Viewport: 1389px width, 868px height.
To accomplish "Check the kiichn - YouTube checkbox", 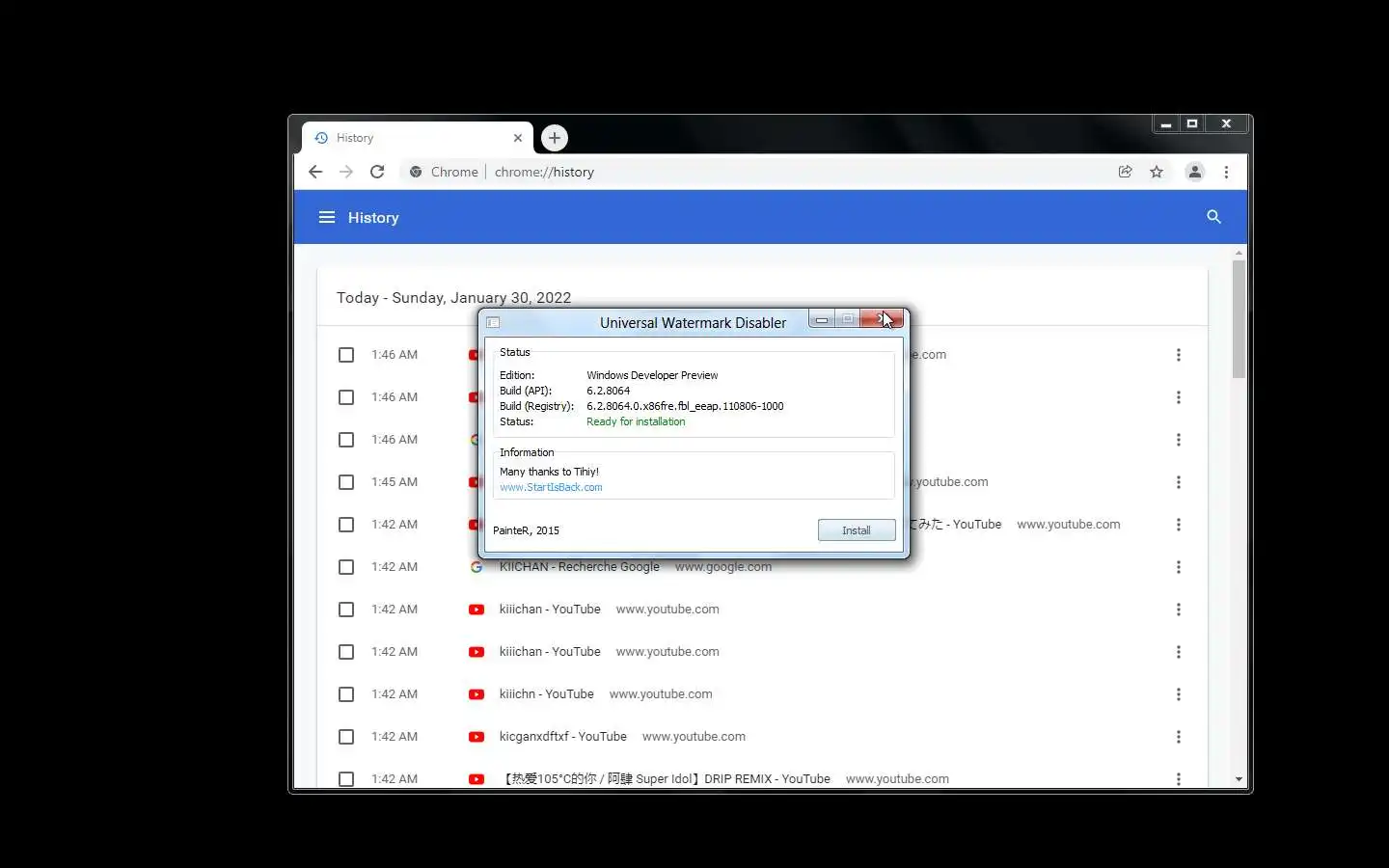I will tap(346, 694).
